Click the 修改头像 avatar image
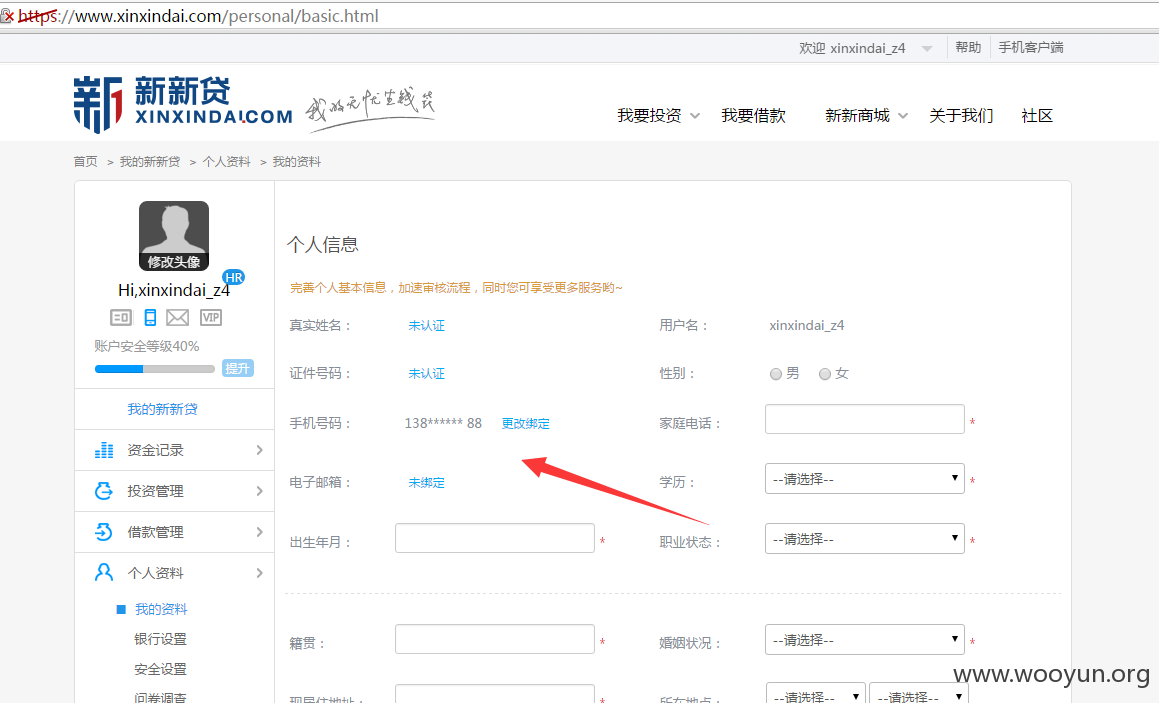 174,236
